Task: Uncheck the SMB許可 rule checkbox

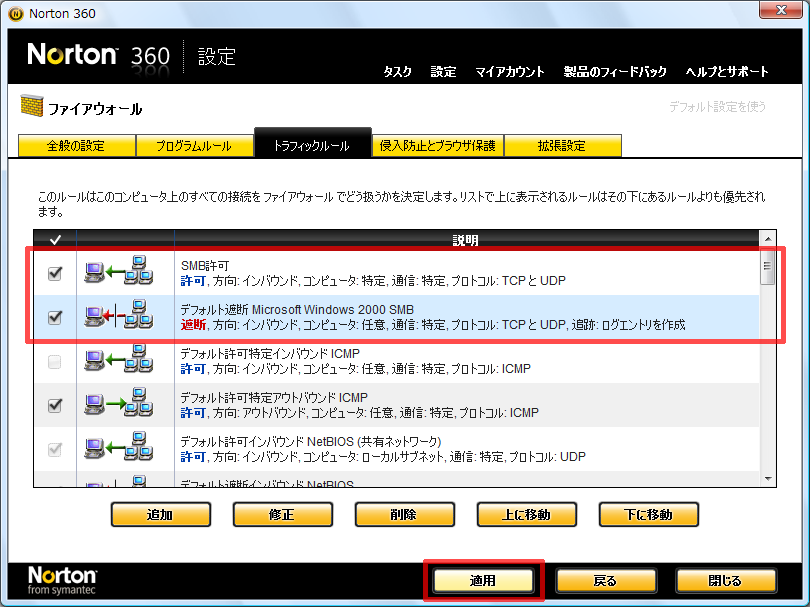Action: (55, 273)
